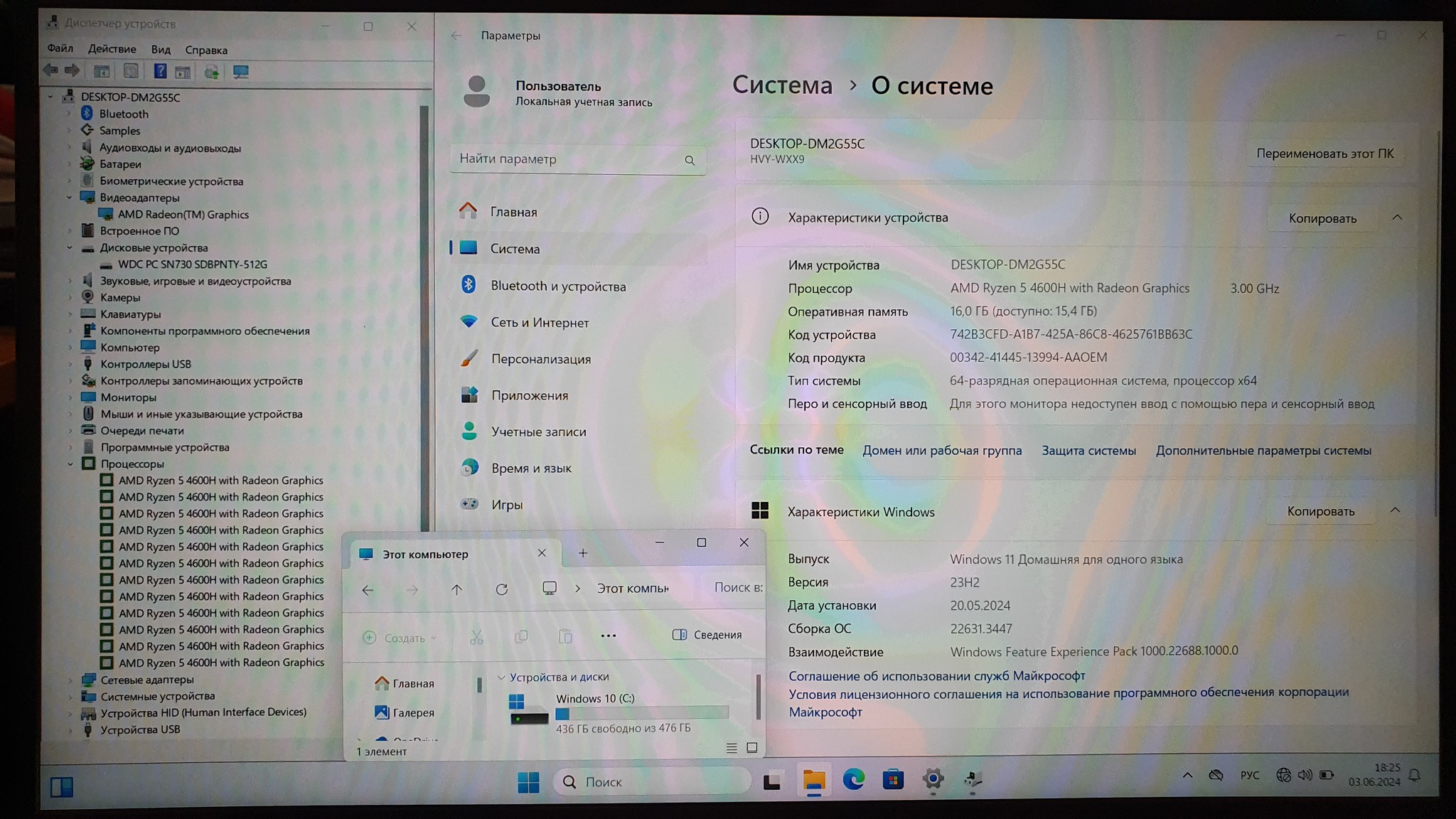Collapse the Характеристики устройства section chevron
Image resolution: width=1456 pixels, height=819 pixels.
[x=1397, y=218]
